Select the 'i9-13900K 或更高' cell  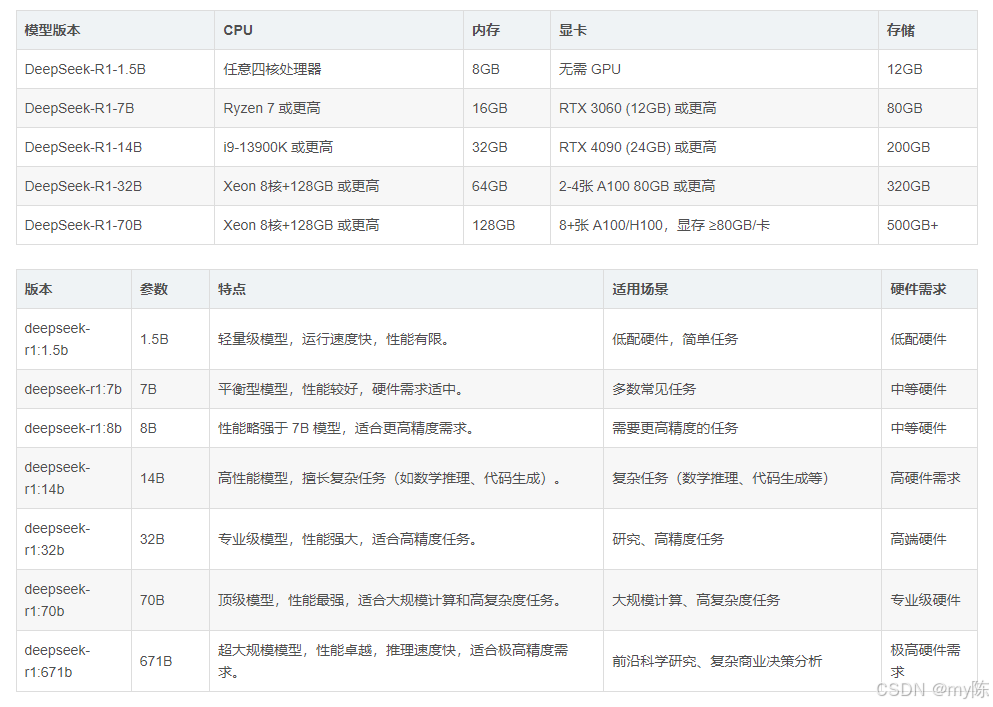pos(339,147)
